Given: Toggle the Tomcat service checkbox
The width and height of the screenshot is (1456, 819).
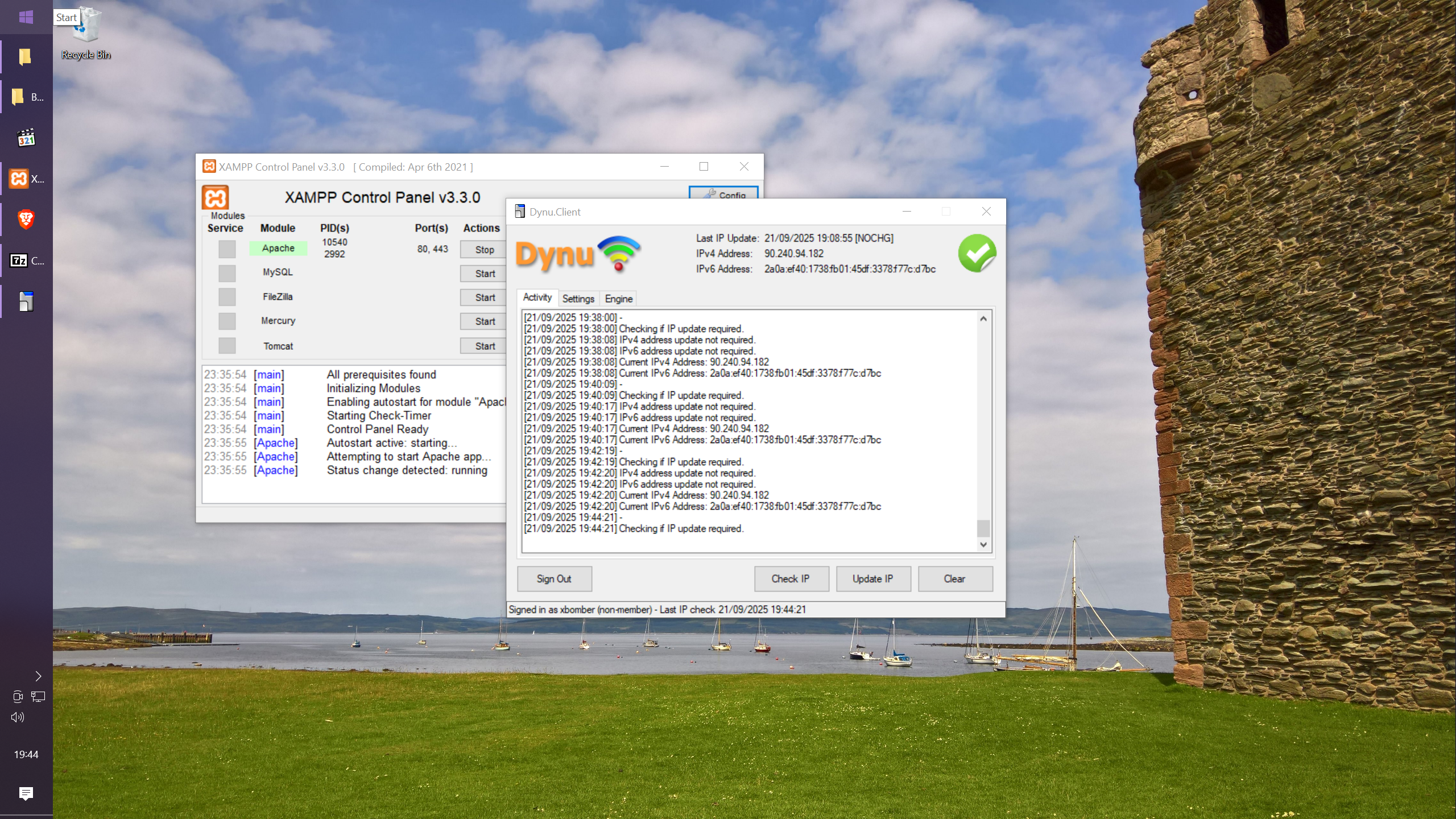Looking at the screenshot, I should tap(227, 345).
